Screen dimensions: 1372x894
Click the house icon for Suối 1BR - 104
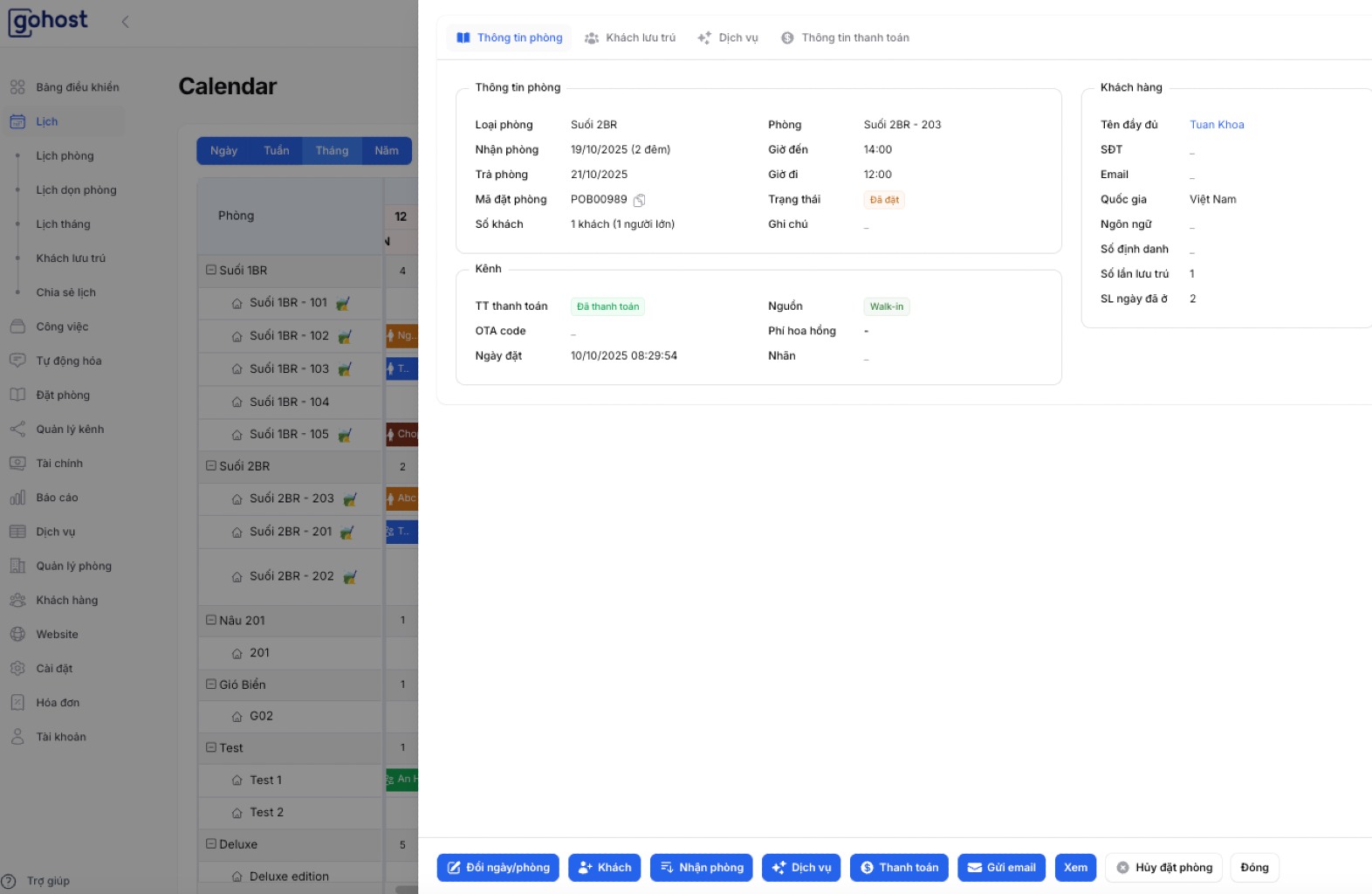[237, 402]
